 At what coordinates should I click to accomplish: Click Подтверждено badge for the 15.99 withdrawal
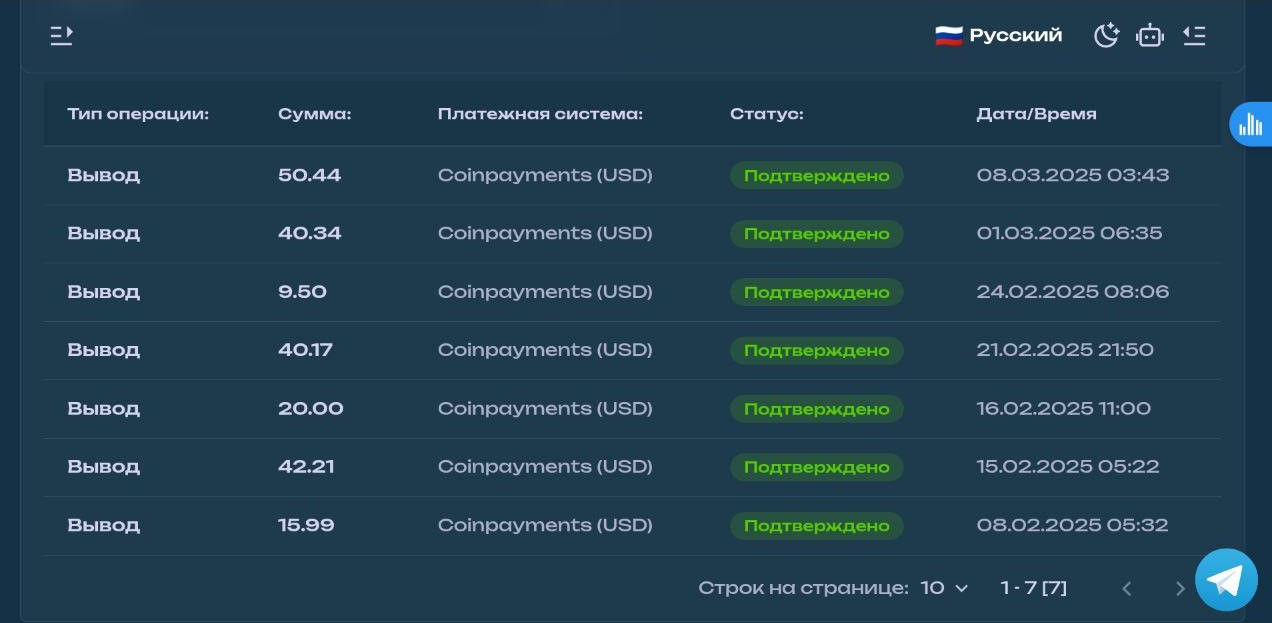(x=817, y=526)
